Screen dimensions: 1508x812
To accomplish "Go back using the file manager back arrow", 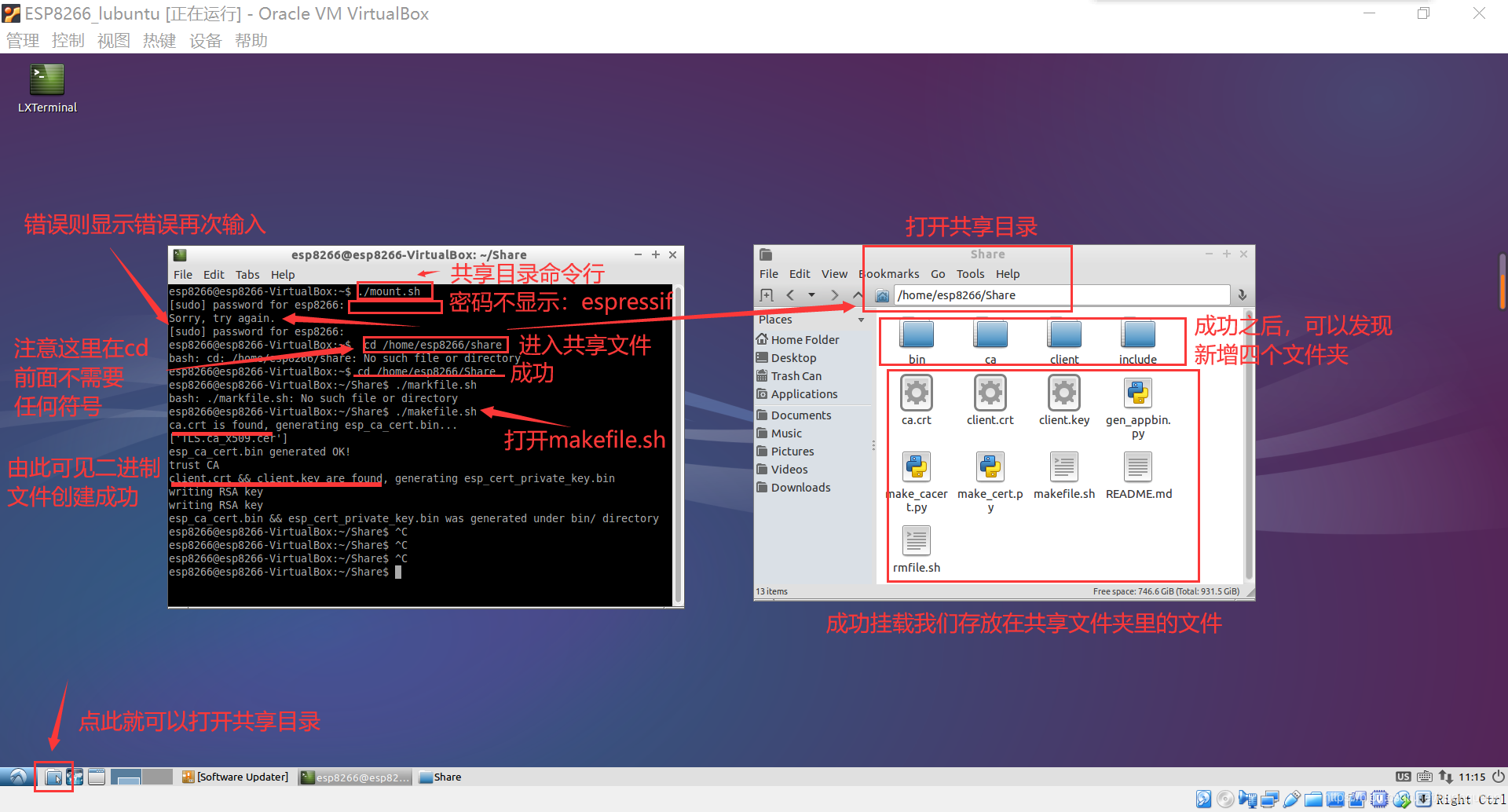I will (x=790, y=295).
